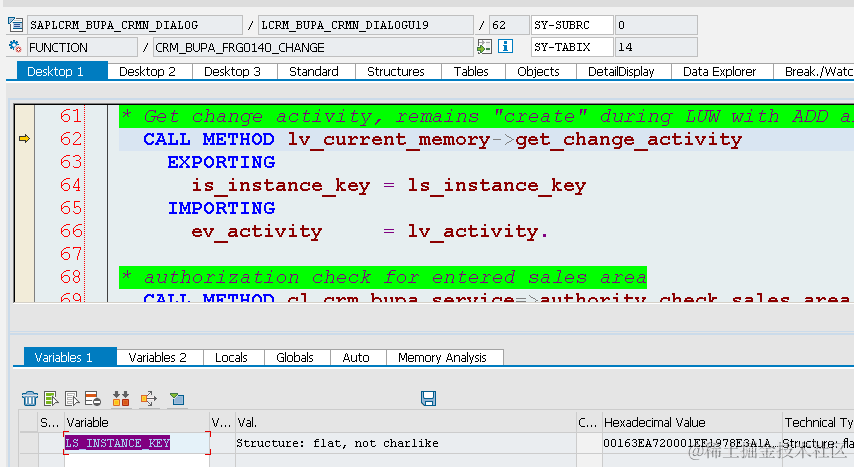
Task: Click 'lv_current_memory' in the code
Action: point(389,140)
